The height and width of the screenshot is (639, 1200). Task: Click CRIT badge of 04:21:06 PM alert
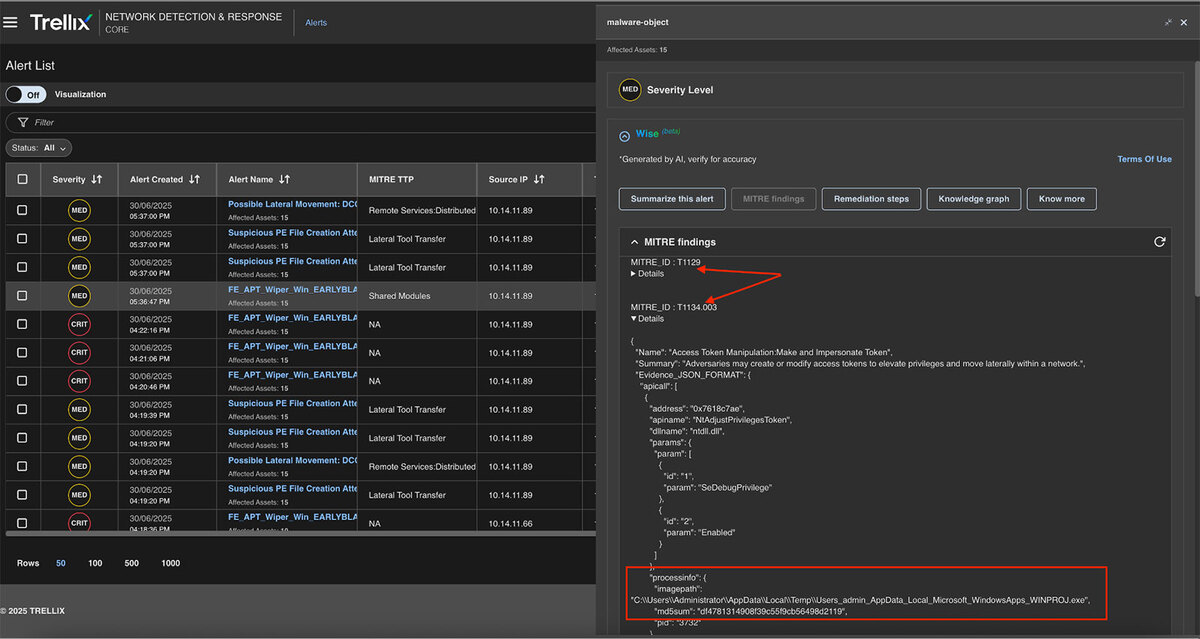click(80, 353)
